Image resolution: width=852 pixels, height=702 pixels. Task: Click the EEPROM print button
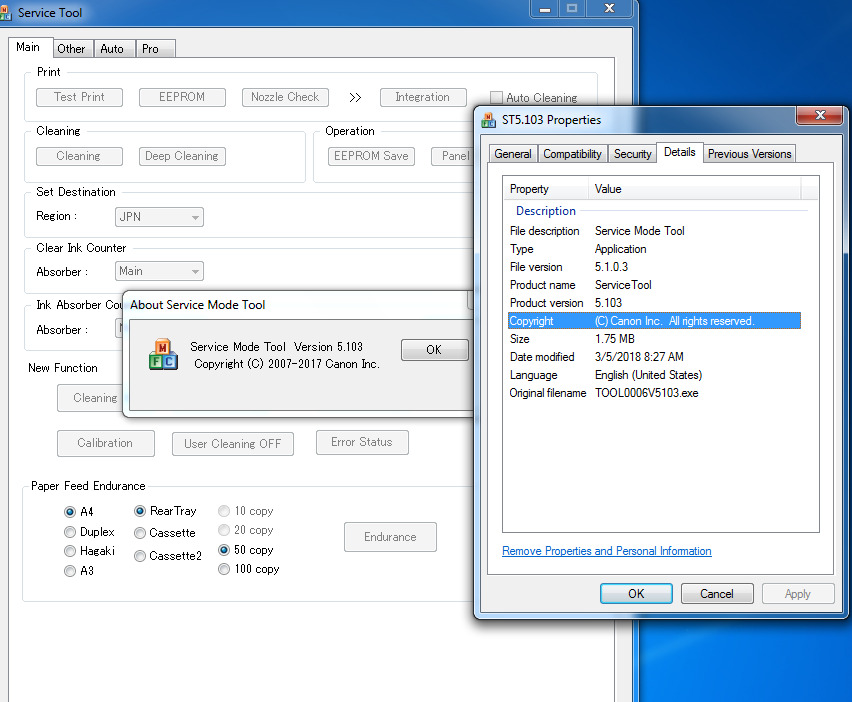tap(182, 97)
